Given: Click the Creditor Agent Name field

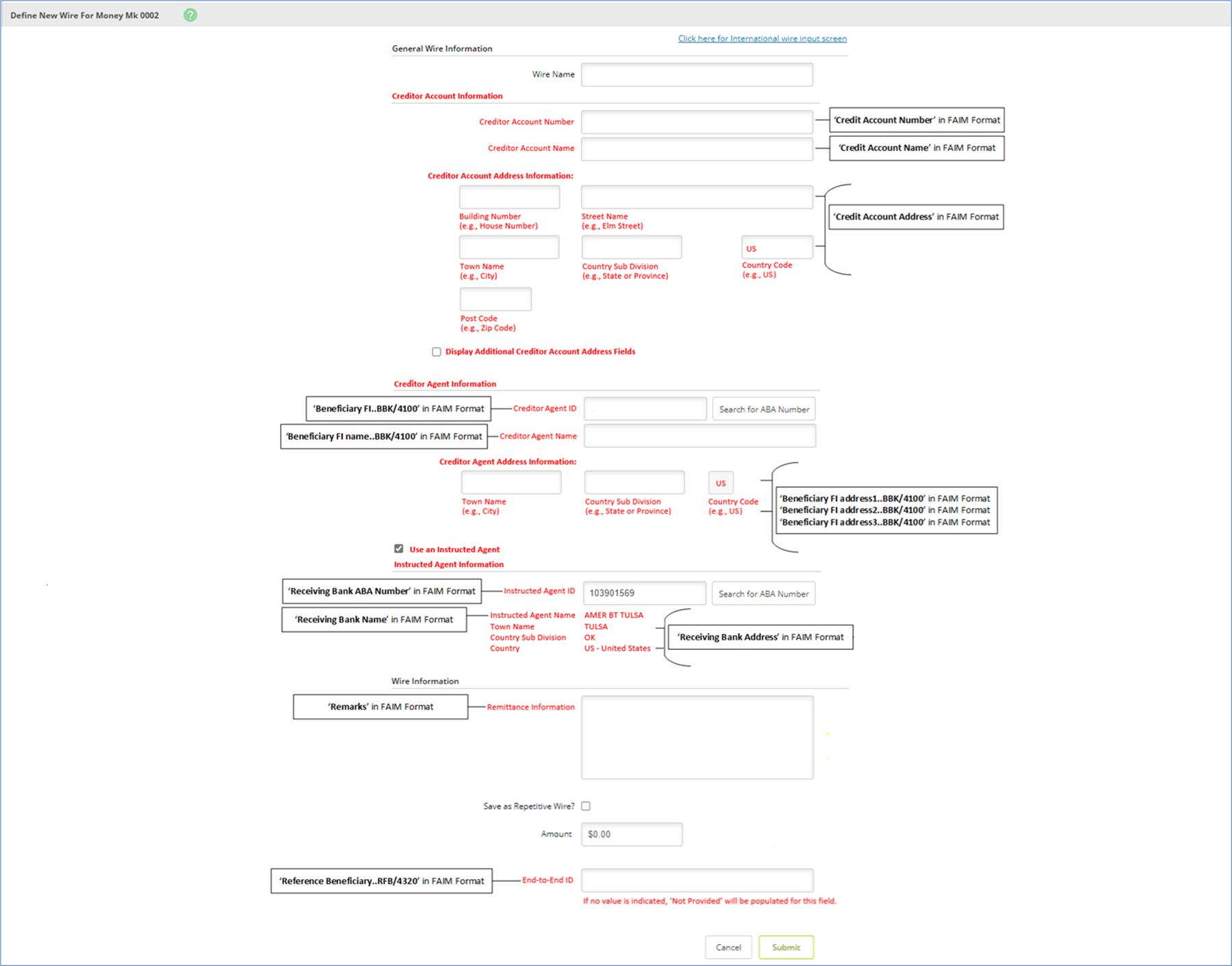Looking at the screenshot, I should 700,436.
